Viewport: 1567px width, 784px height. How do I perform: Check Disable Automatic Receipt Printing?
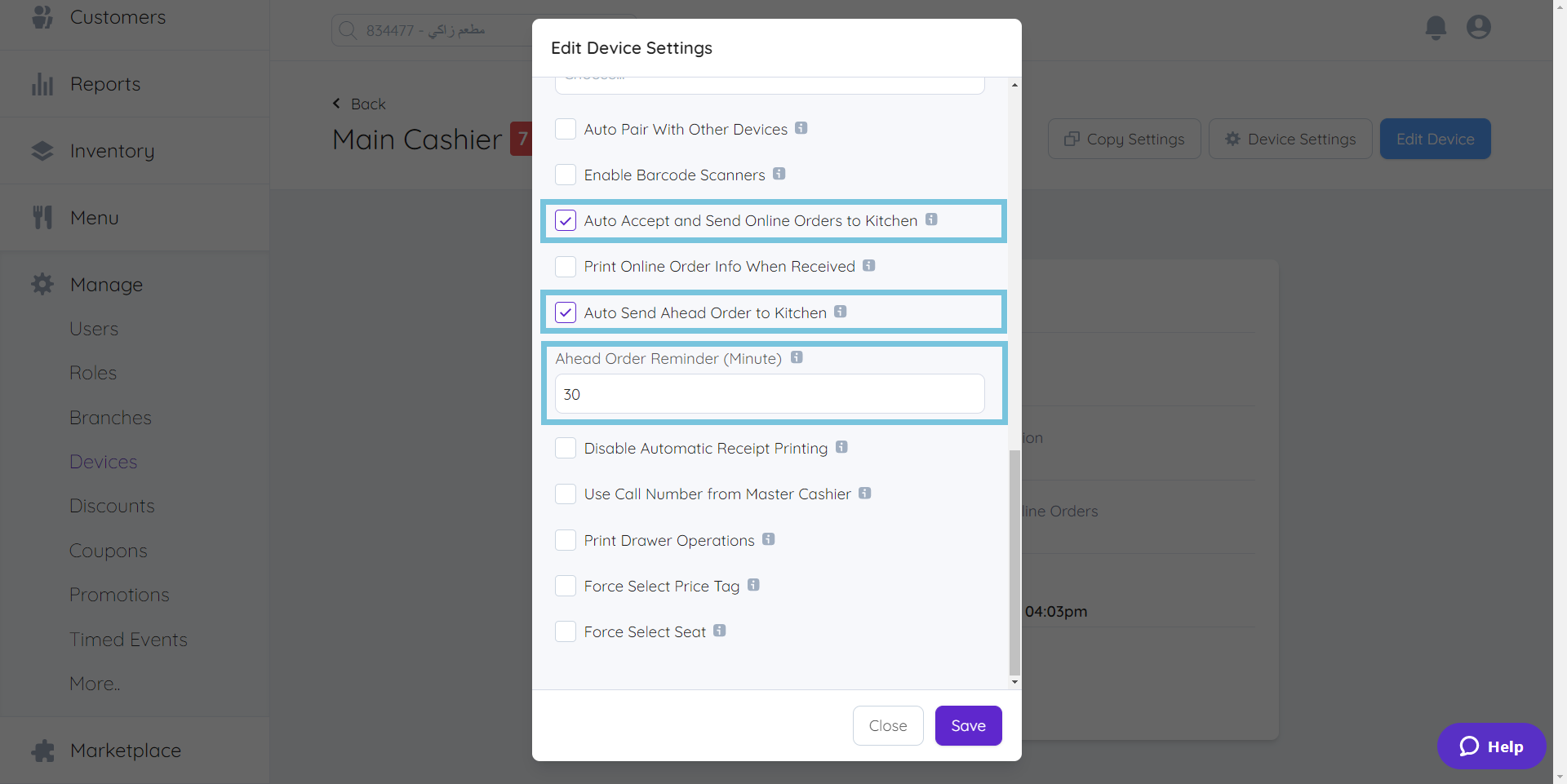pos(566,449)
